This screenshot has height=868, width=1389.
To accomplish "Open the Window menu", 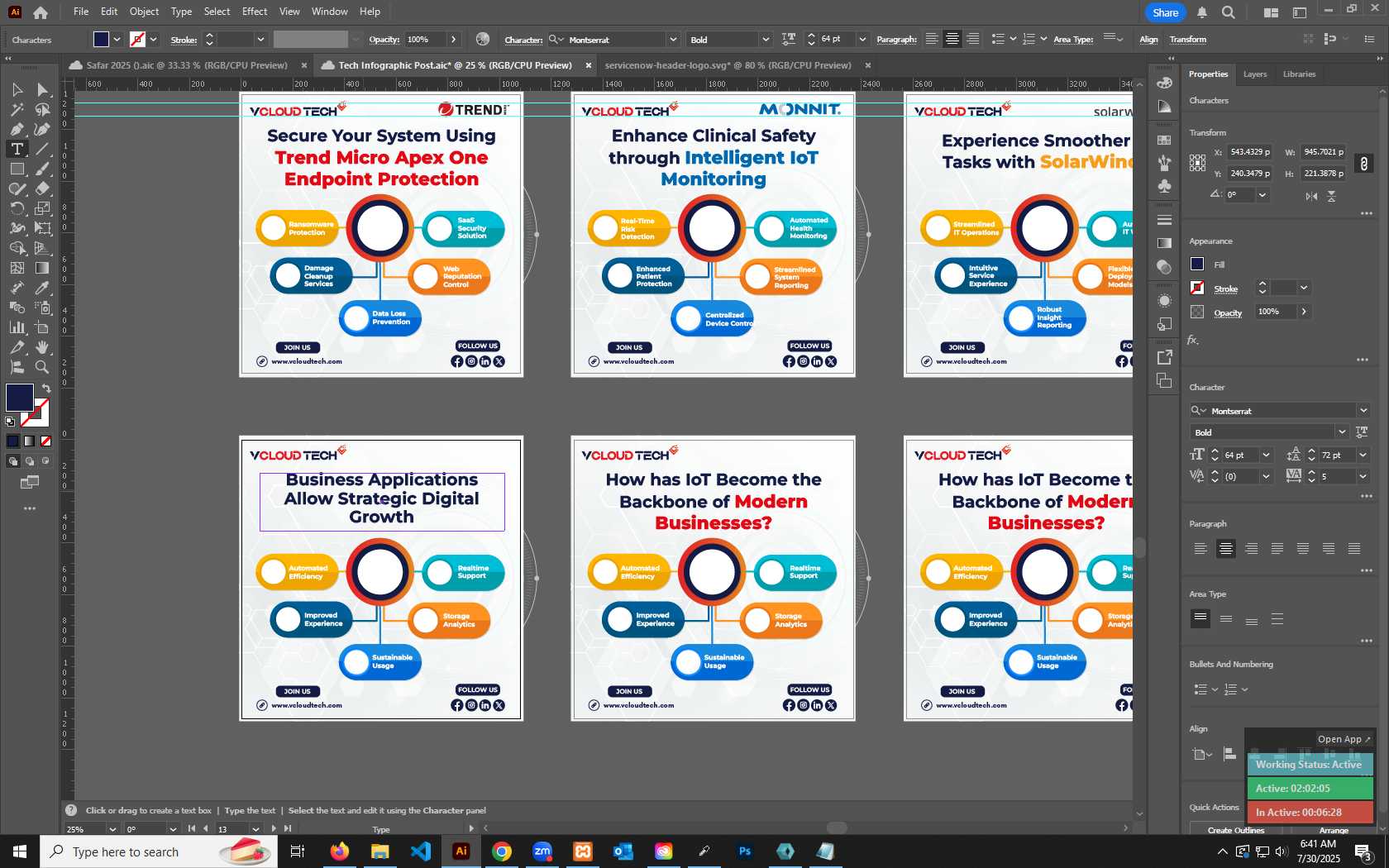I will click(330, 12).
